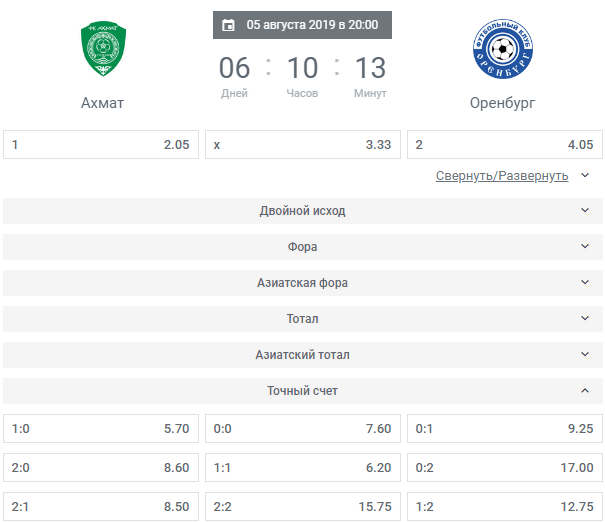The image size is (605, 522).
Task: Pick exact score 1:0 at 5.70
Action: (101, 429)
